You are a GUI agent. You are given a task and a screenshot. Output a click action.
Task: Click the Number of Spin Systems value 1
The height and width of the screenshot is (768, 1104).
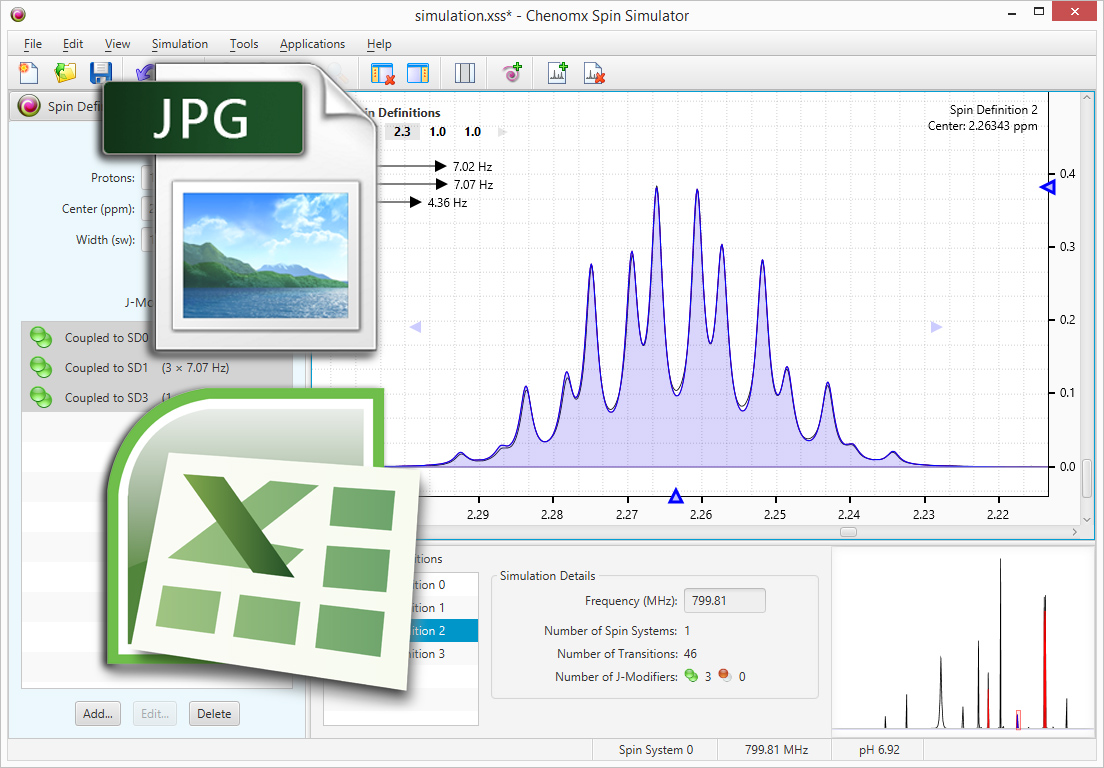pos(687,631)
